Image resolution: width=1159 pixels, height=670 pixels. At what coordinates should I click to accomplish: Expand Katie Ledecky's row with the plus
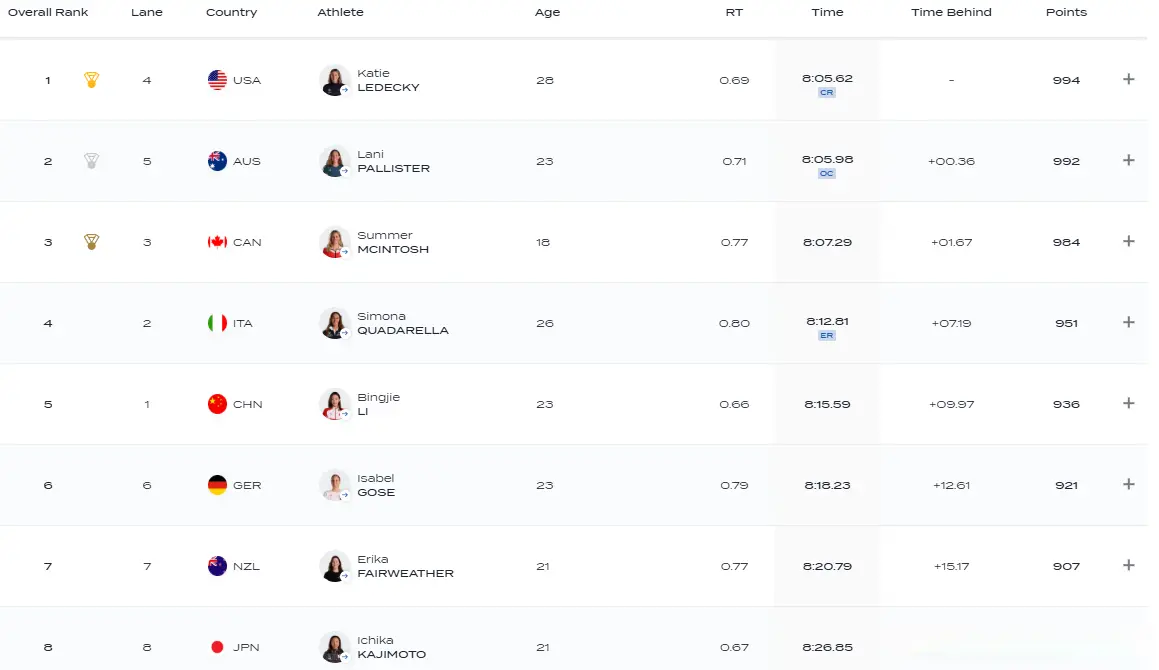pyautogui.click(x=1129, y=79)
